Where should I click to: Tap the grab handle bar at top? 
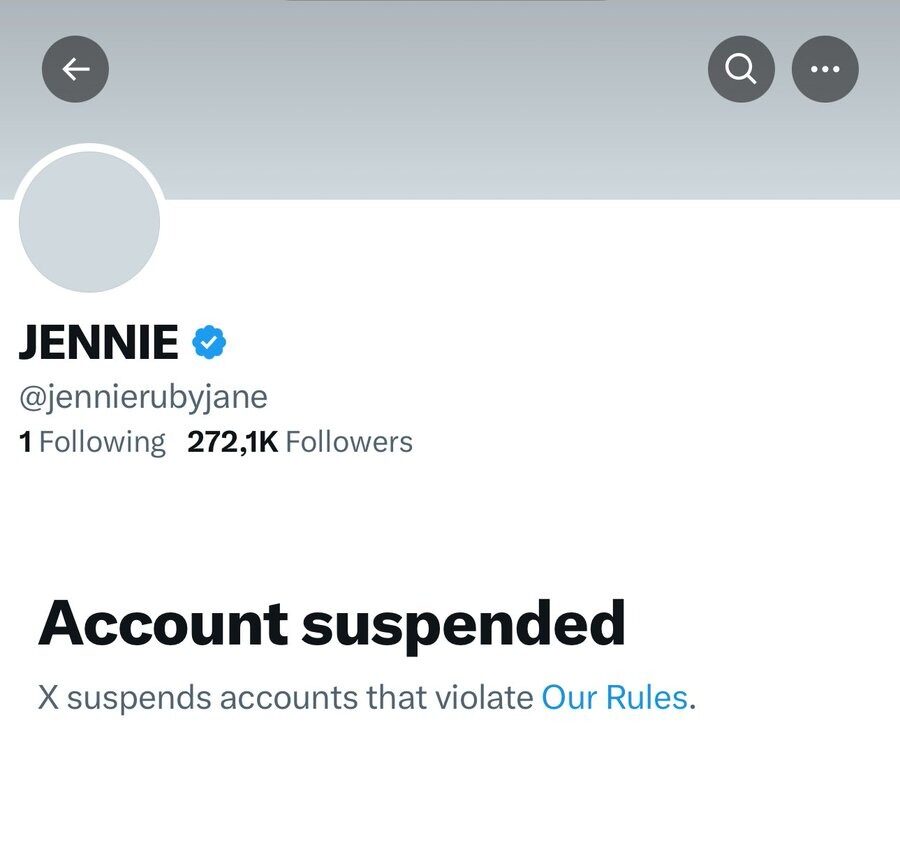click(x=447, y=2)
